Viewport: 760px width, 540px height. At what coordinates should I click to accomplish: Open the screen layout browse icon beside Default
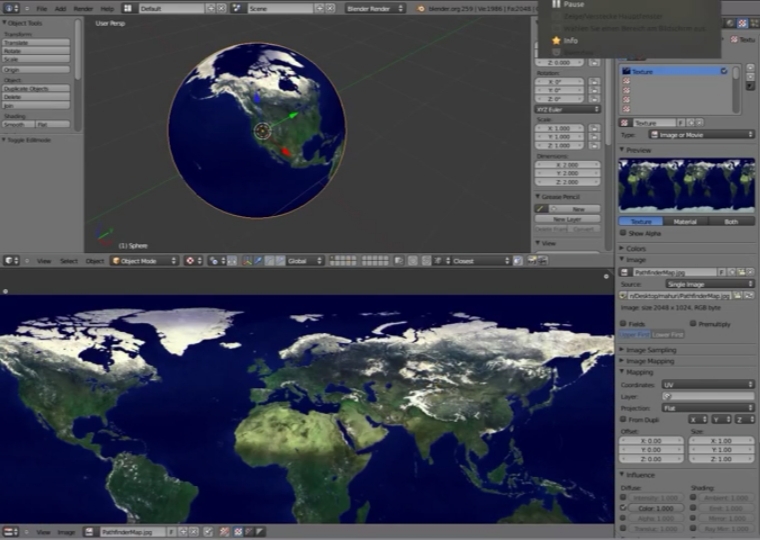click(127, 8)
